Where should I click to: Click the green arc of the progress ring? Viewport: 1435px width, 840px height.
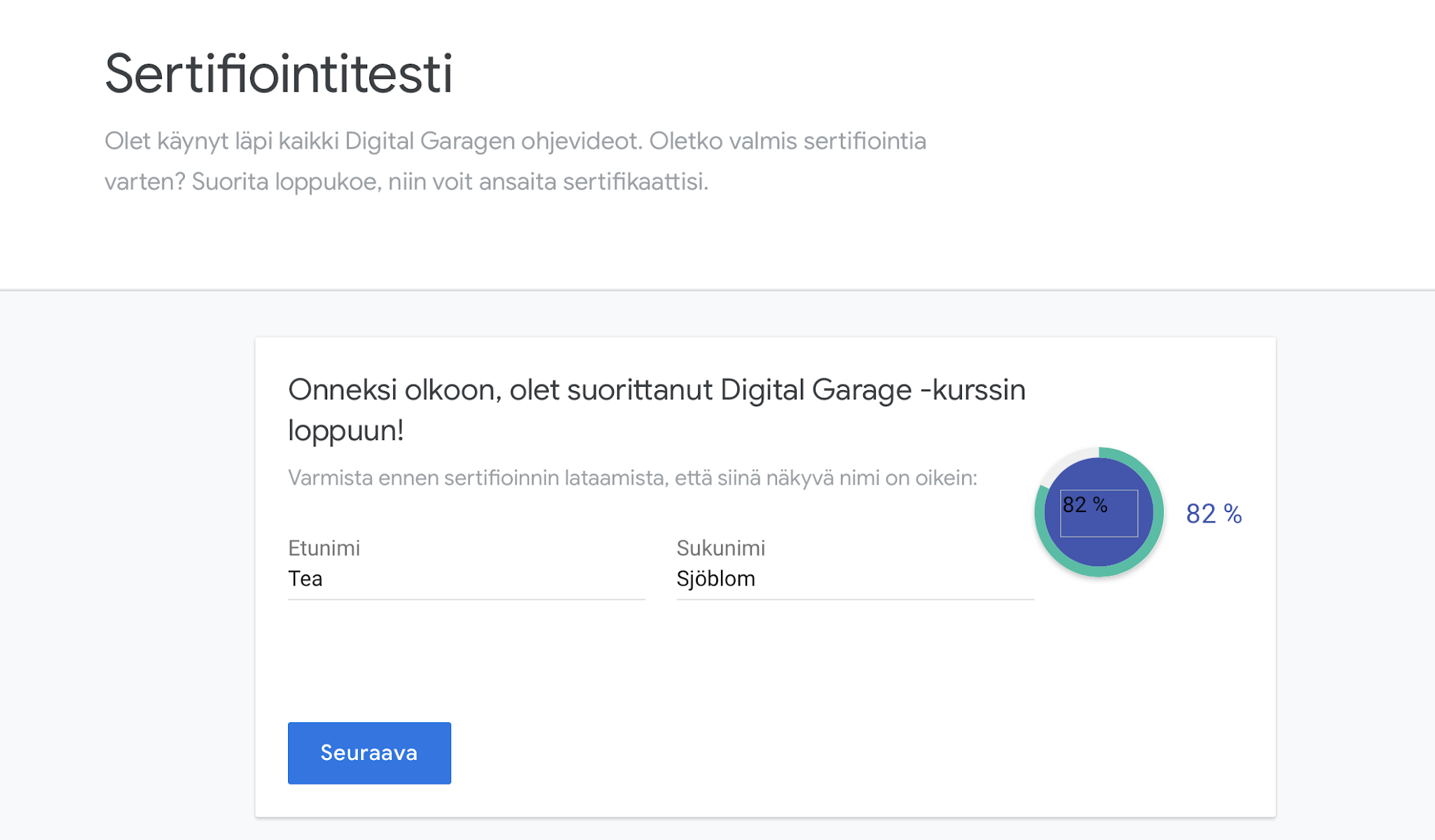click(x=1158, y=514)
